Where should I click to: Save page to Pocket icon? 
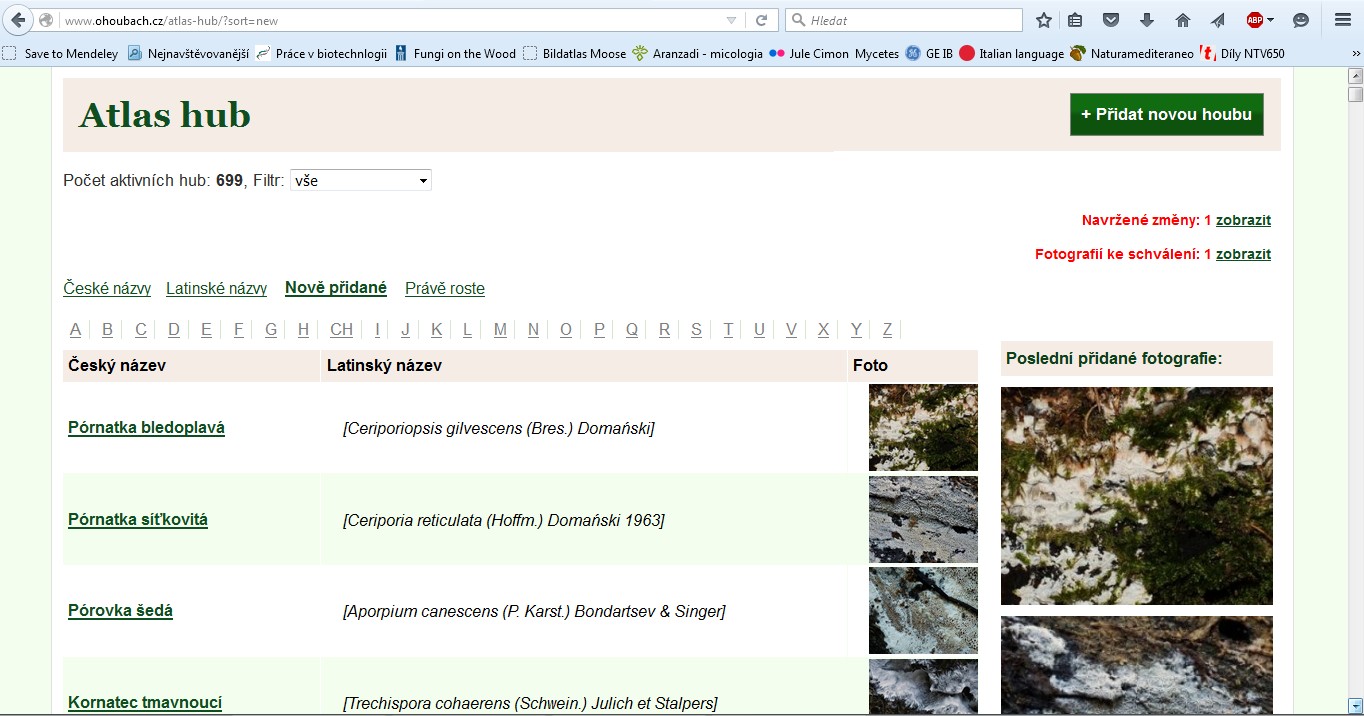pyautogui.click(x=1110, y=20)
